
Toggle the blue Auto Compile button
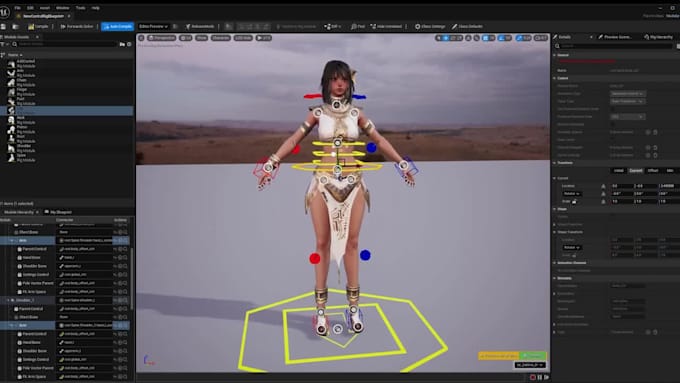pos(118,26)
